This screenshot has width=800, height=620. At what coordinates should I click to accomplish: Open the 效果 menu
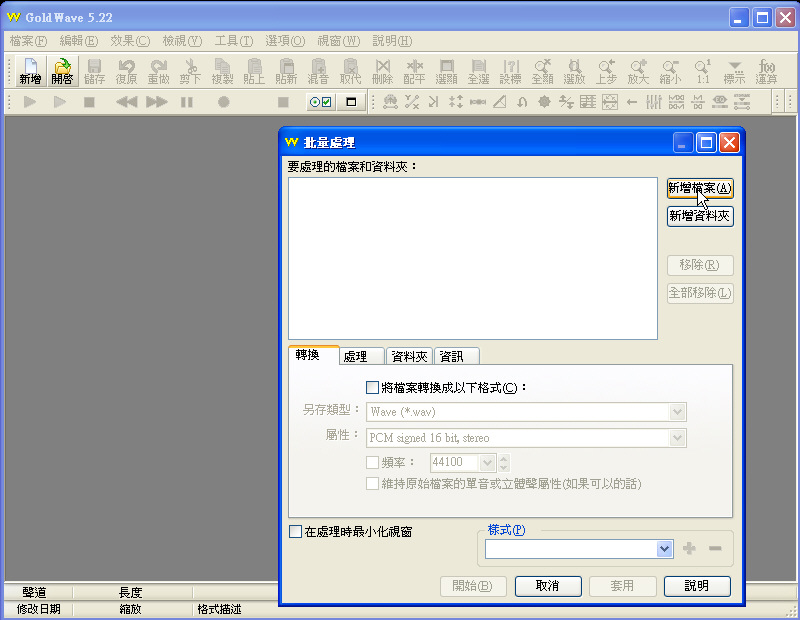(129, 41)
